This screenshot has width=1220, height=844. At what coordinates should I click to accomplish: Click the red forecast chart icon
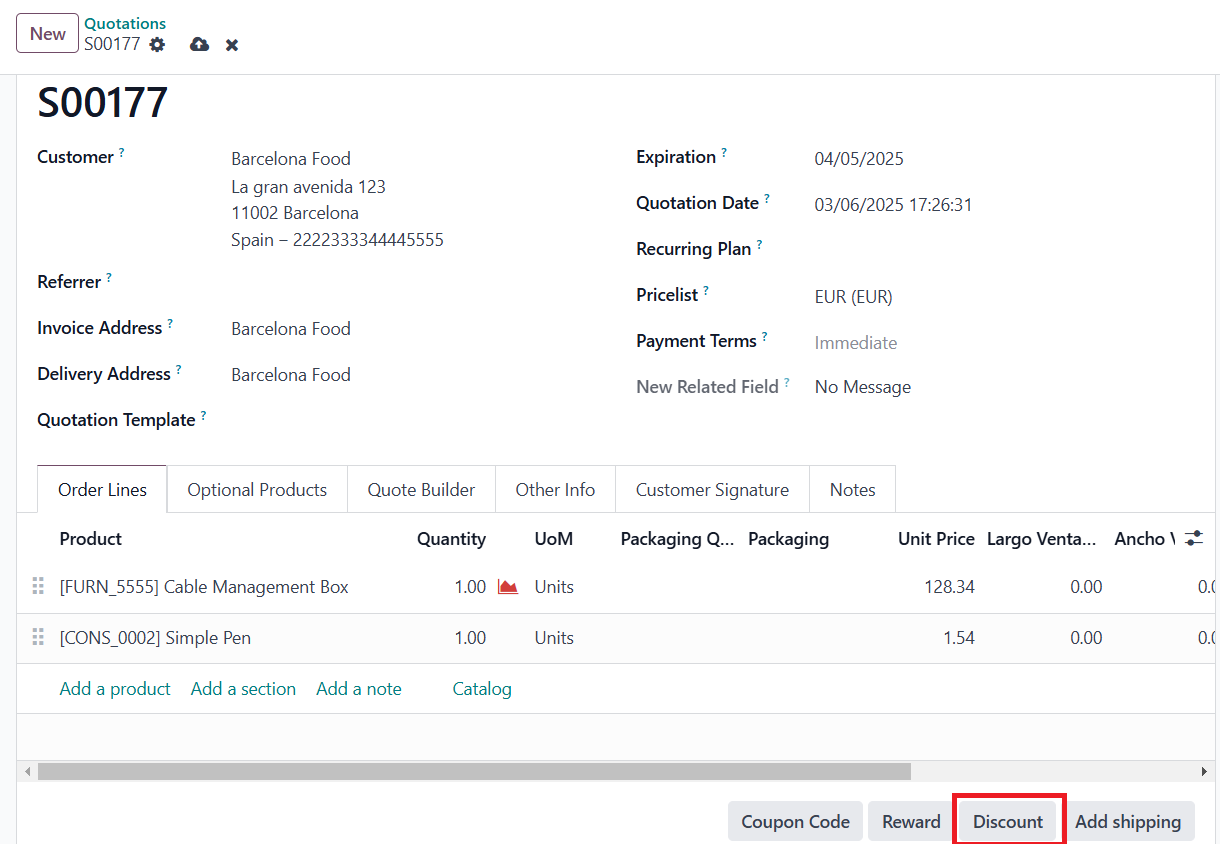(508, 587)
